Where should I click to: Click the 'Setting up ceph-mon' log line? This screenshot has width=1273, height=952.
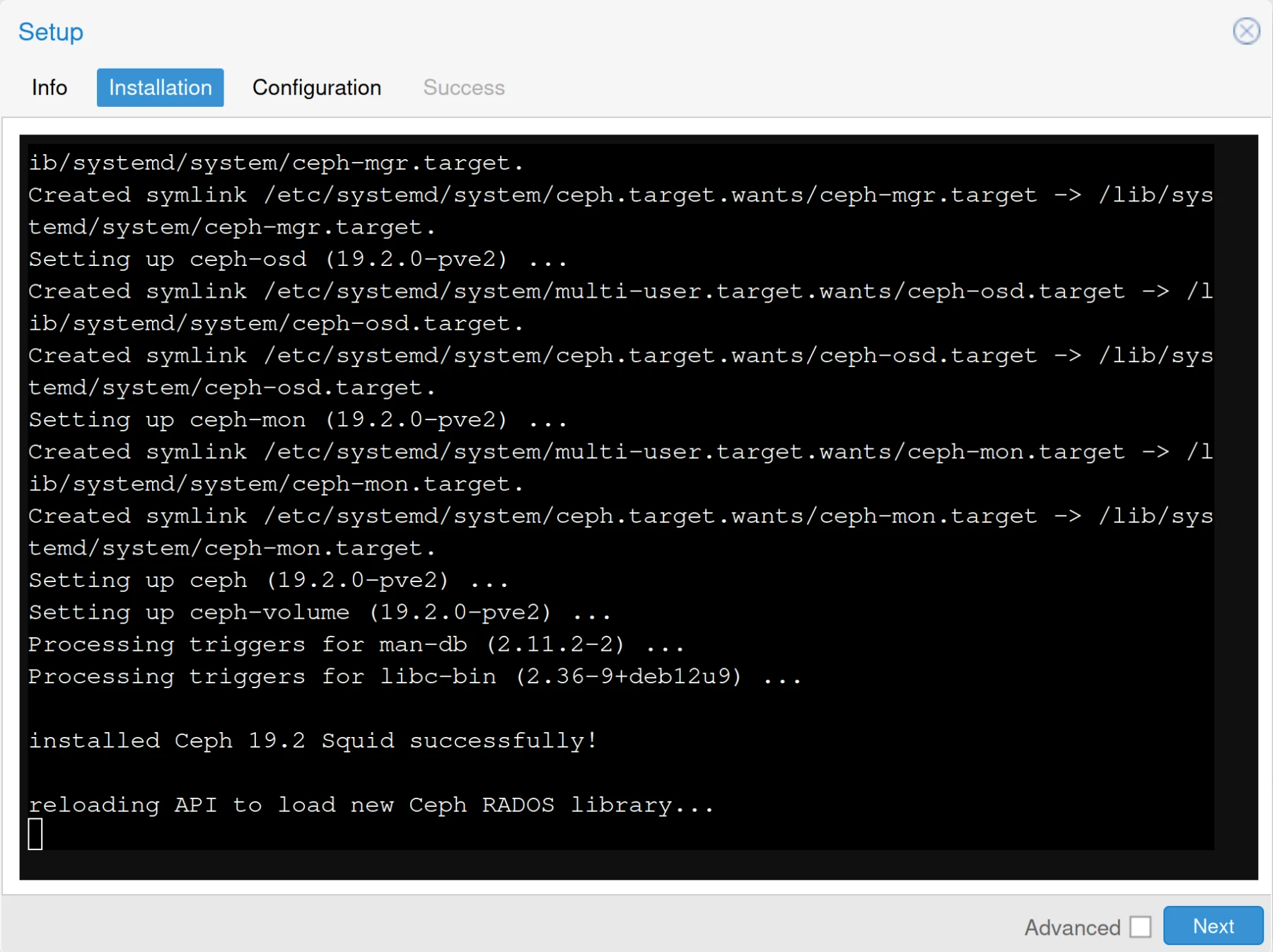pos(297,419)
